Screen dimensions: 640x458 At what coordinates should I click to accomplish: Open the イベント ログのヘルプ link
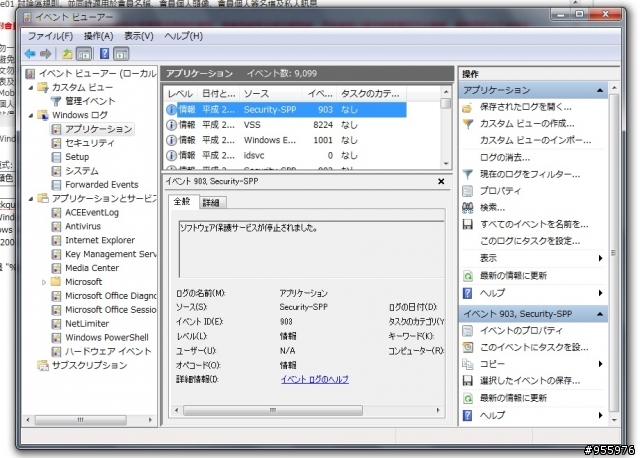tap(315, 379)
